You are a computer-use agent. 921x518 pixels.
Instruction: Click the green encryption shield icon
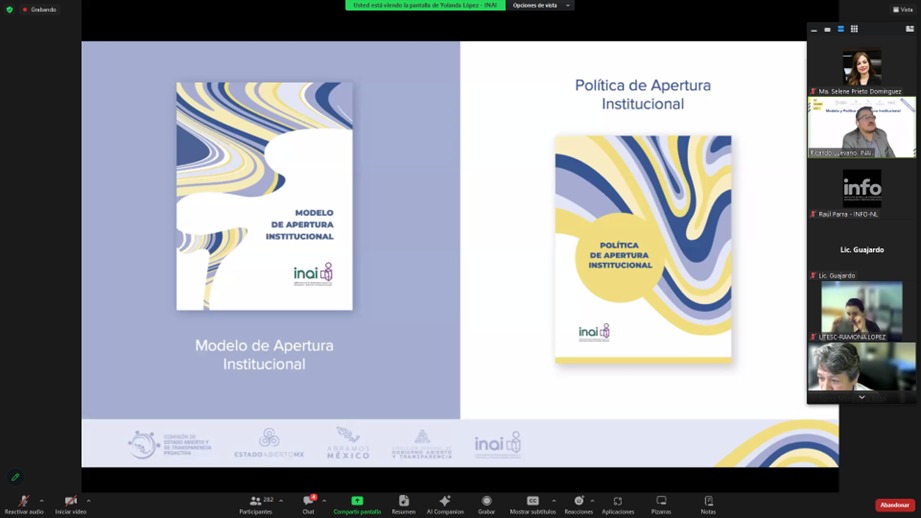[9, 9]
